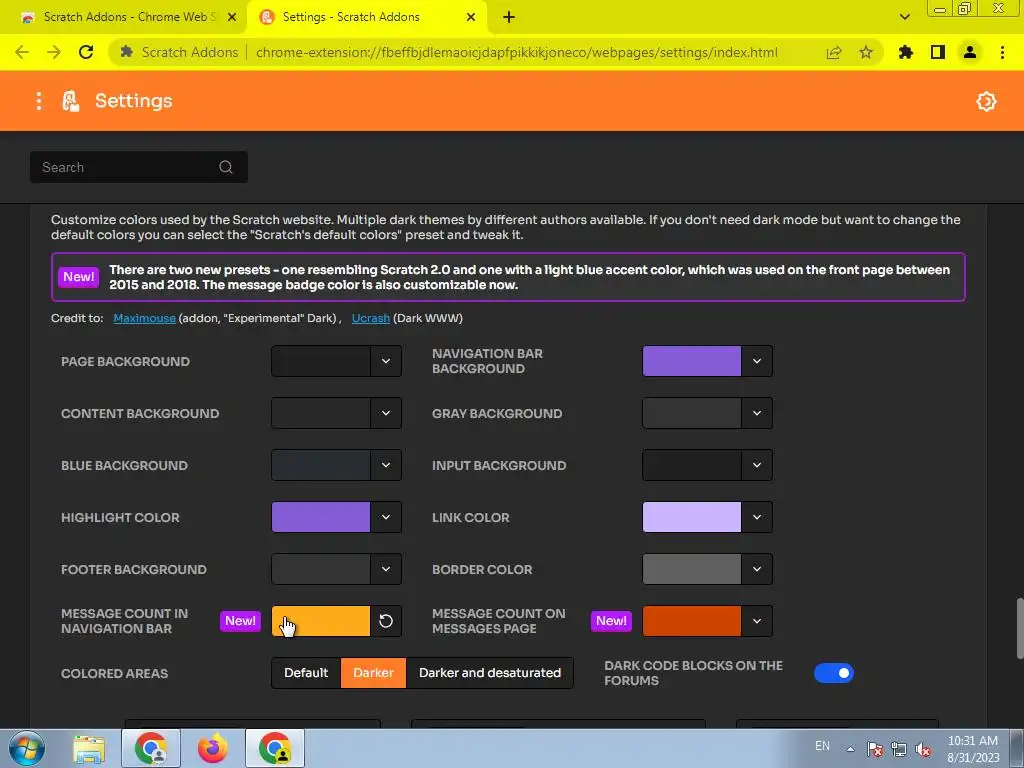Open the Windows Start menu

(x=27, y=748)
